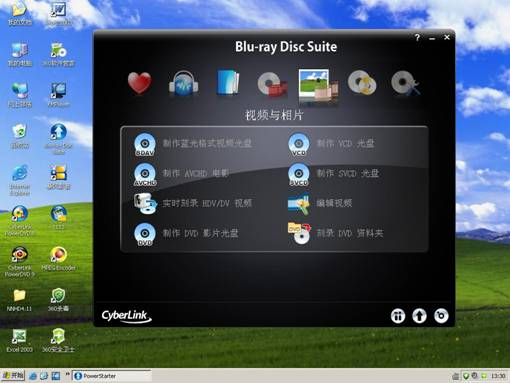Screen dimensions: 510x383
Task: Select the PowerStarter taskbar button
Action: pos(112,376)
